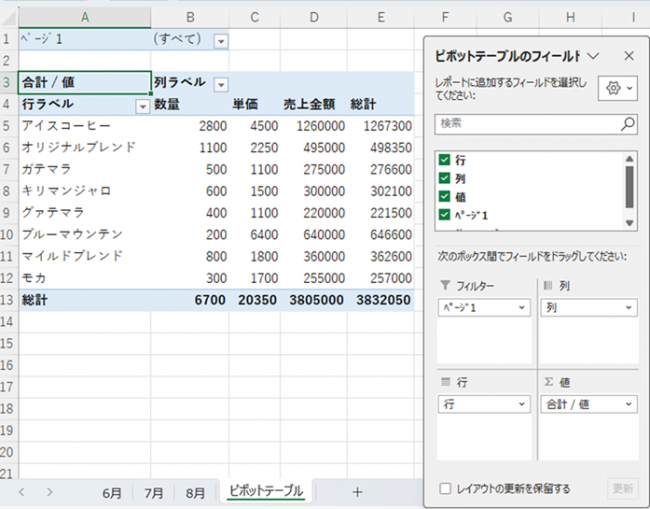Click the field list vertical scrollbar
The height and width of the screenshot is (509, 650).
(x=630, y=185)
